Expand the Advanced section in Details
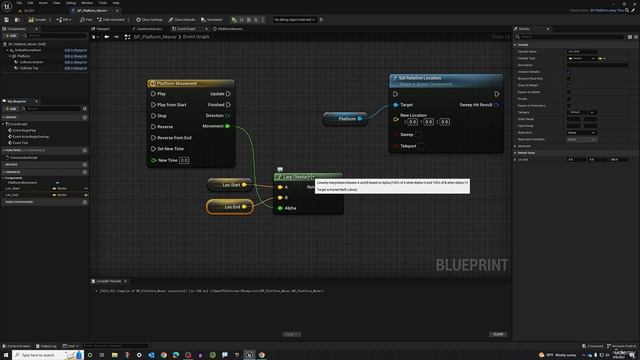The width and height of the screenshot is (640, 360). coord(516,146)
